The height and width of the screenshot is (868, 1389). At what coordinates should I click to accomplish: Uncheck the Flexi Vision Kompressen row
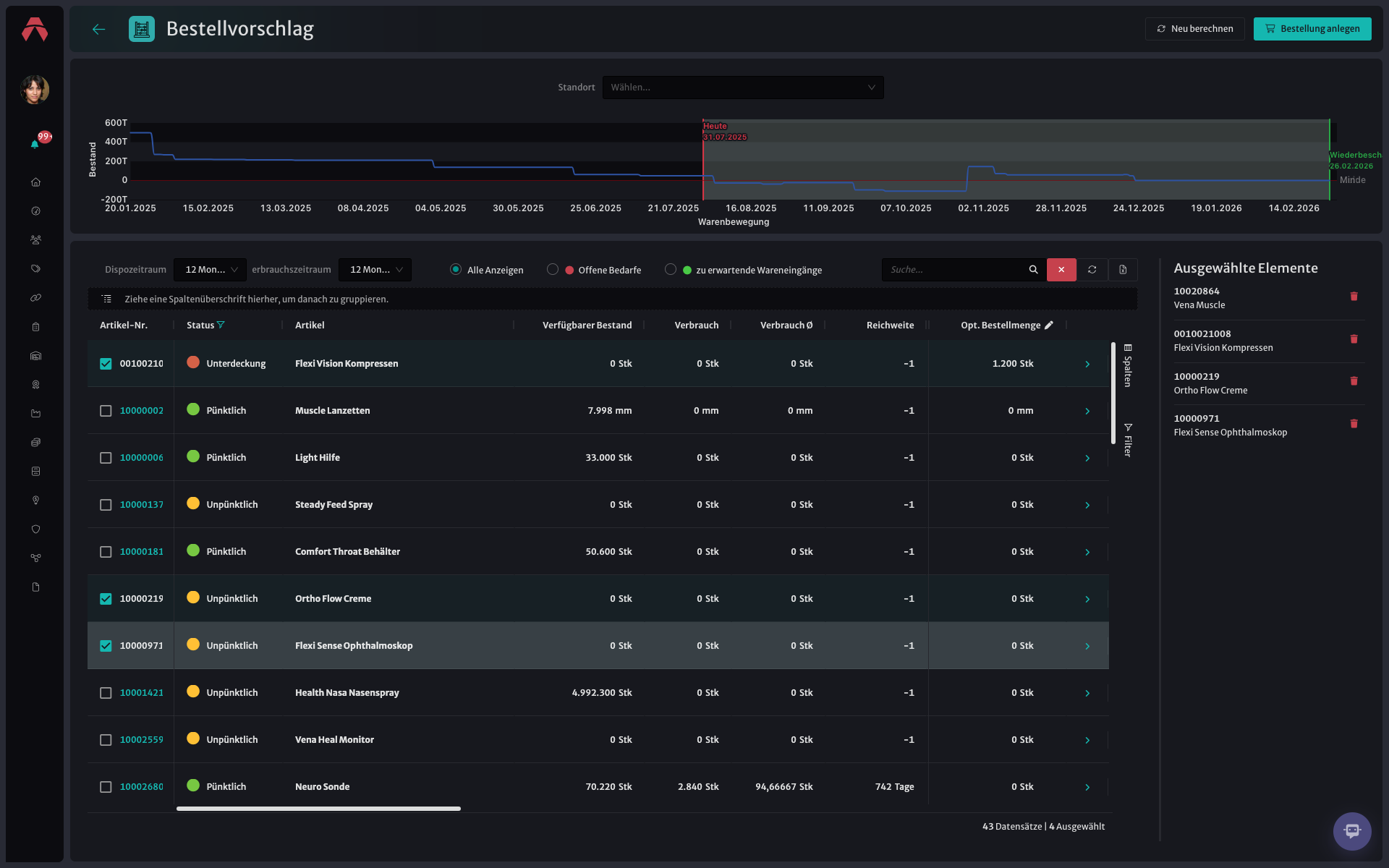tap(106, 364)
